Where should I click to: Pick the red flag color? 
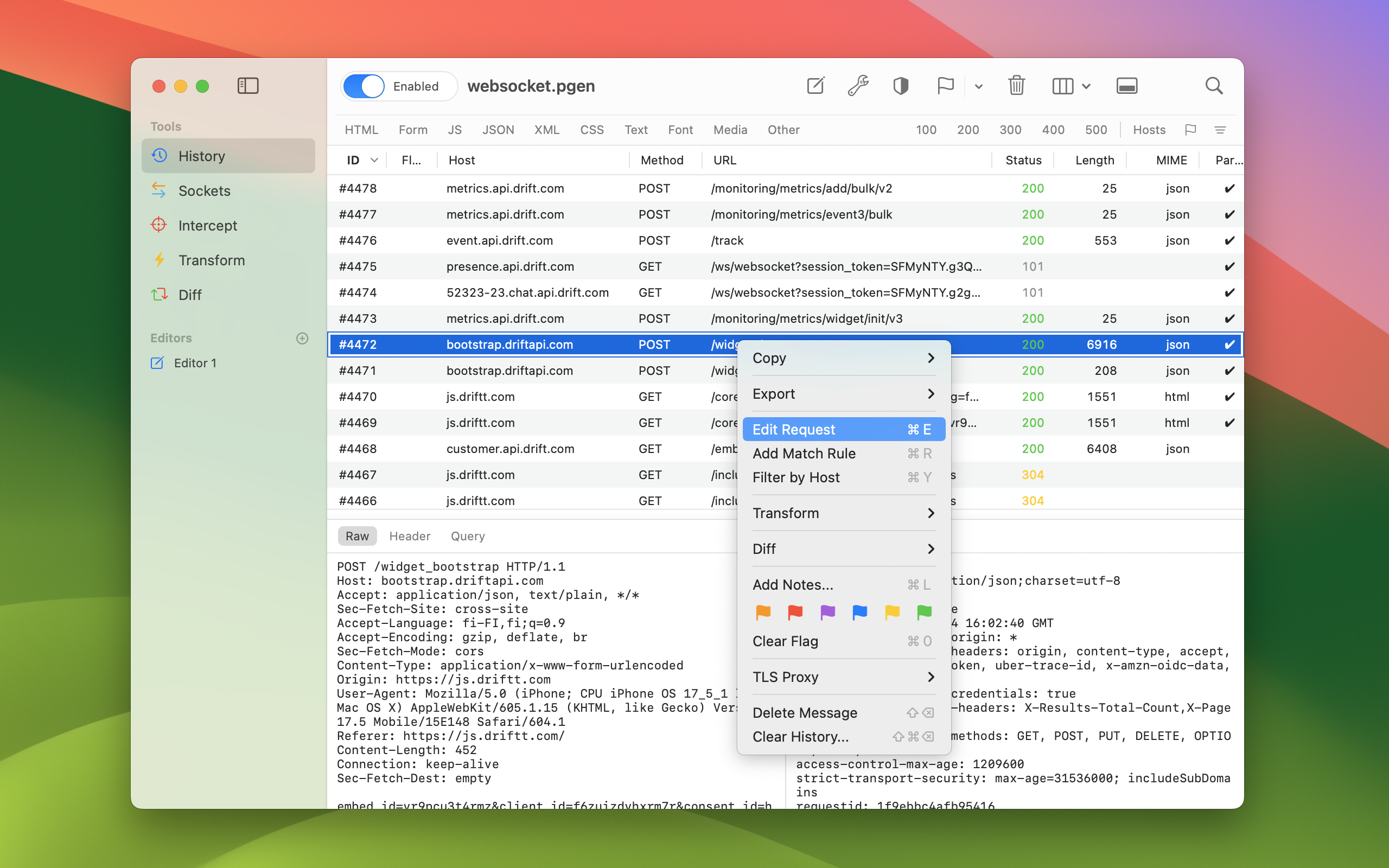pos(795,612)
